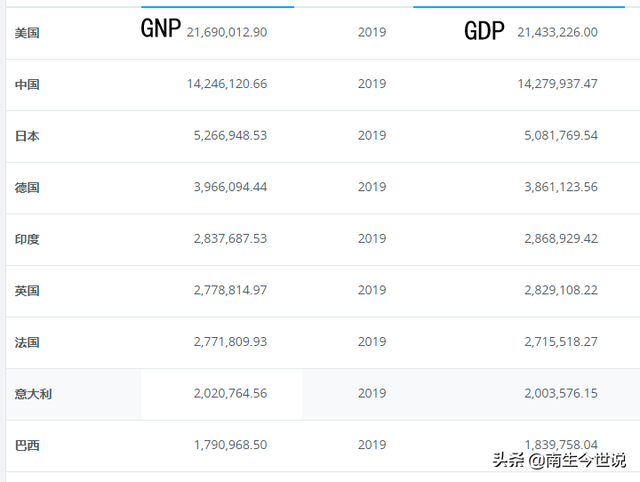Select the 巴西 country name
640x482 pixels.
[x=27, y=445]
